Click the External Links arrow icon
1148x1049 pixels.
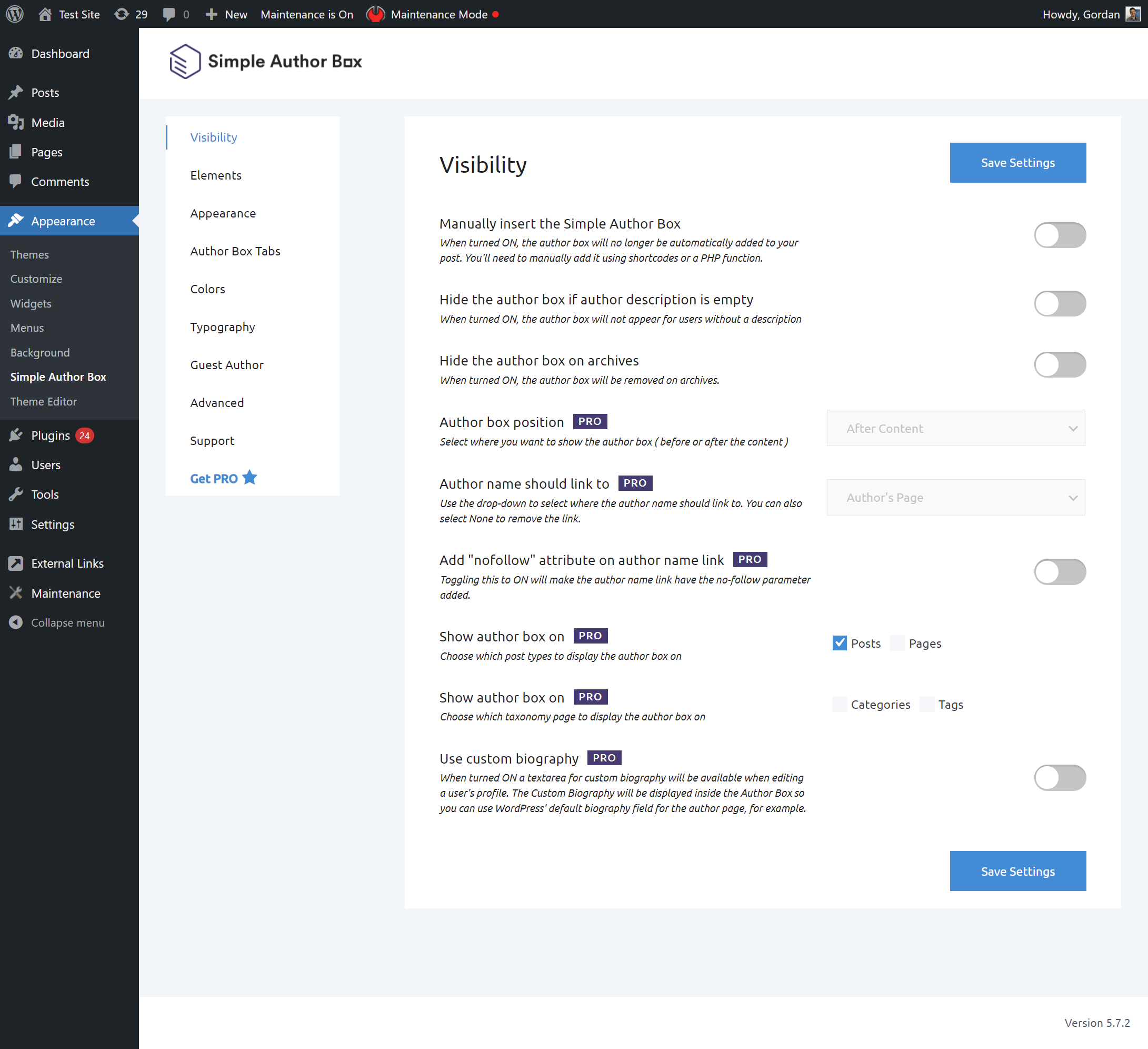click(x=16, y=563)
